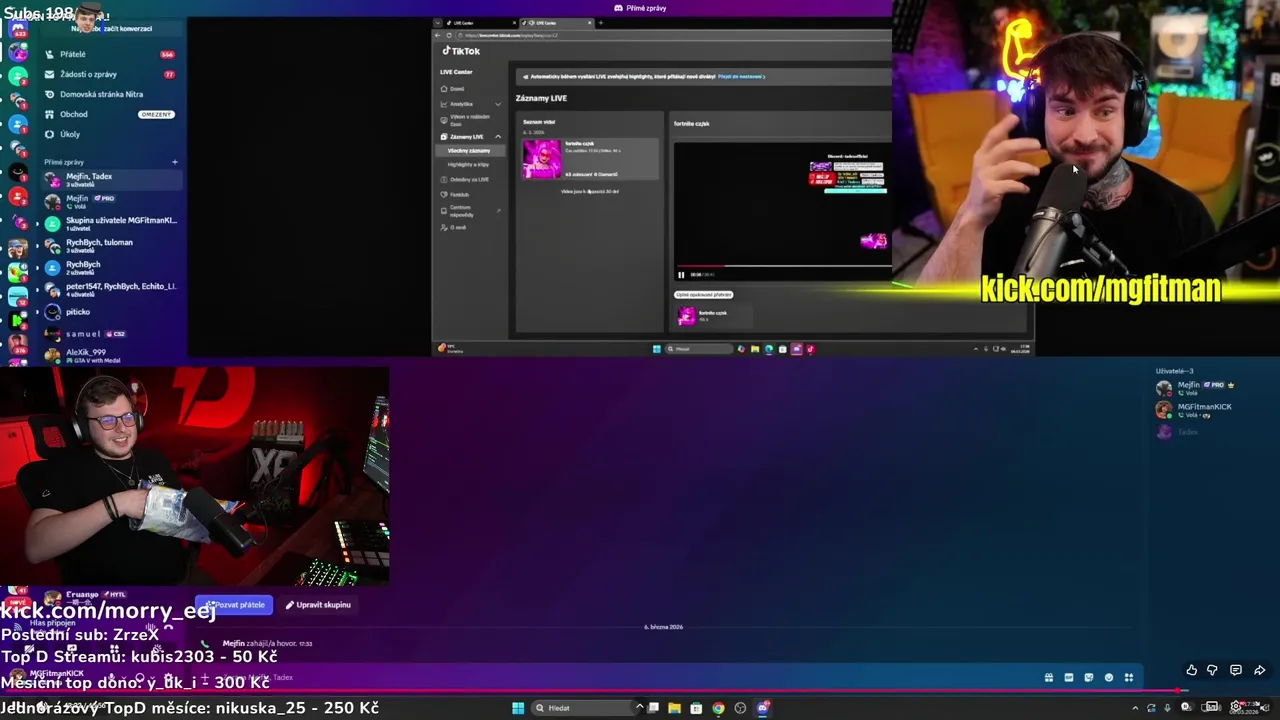Open Mejfin PRO direct message

point(110,202)
